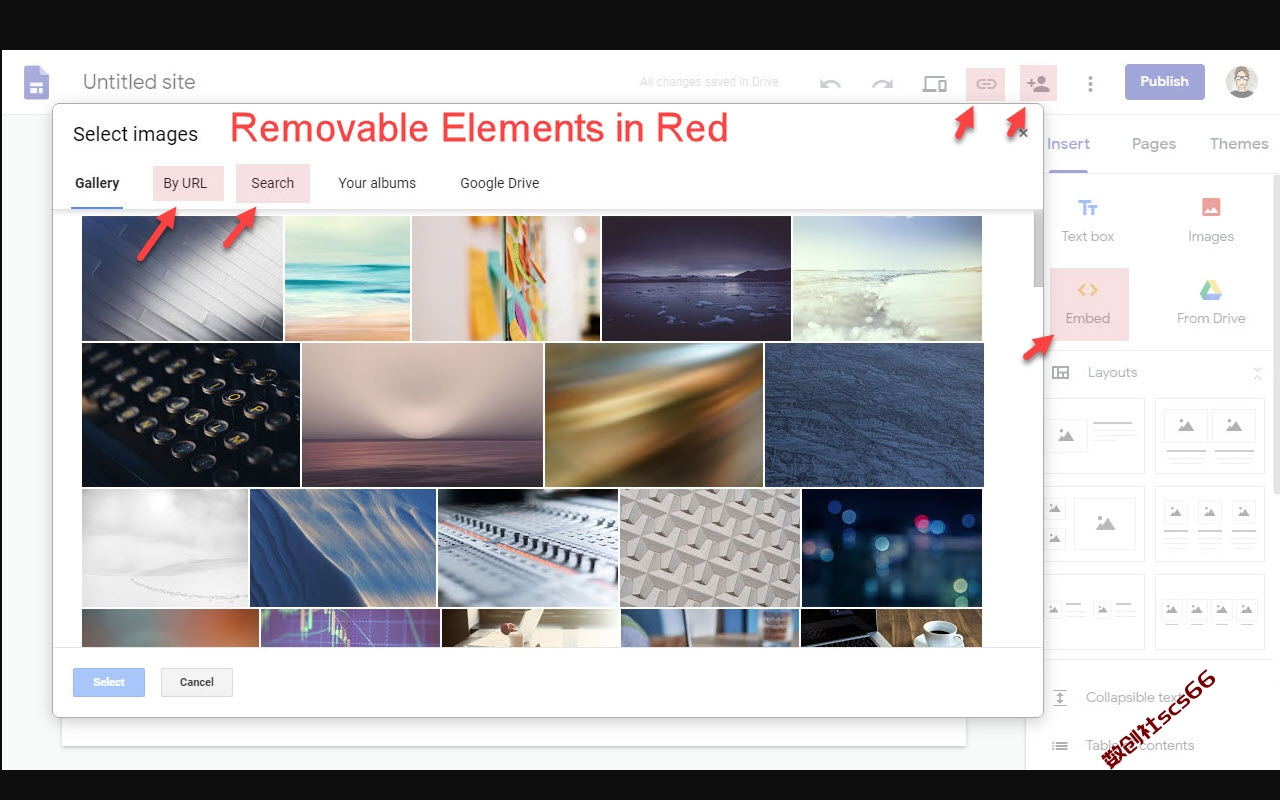1280x800 pixels.
Task: Select the stock chart image
Action: (x=350, y=628)
